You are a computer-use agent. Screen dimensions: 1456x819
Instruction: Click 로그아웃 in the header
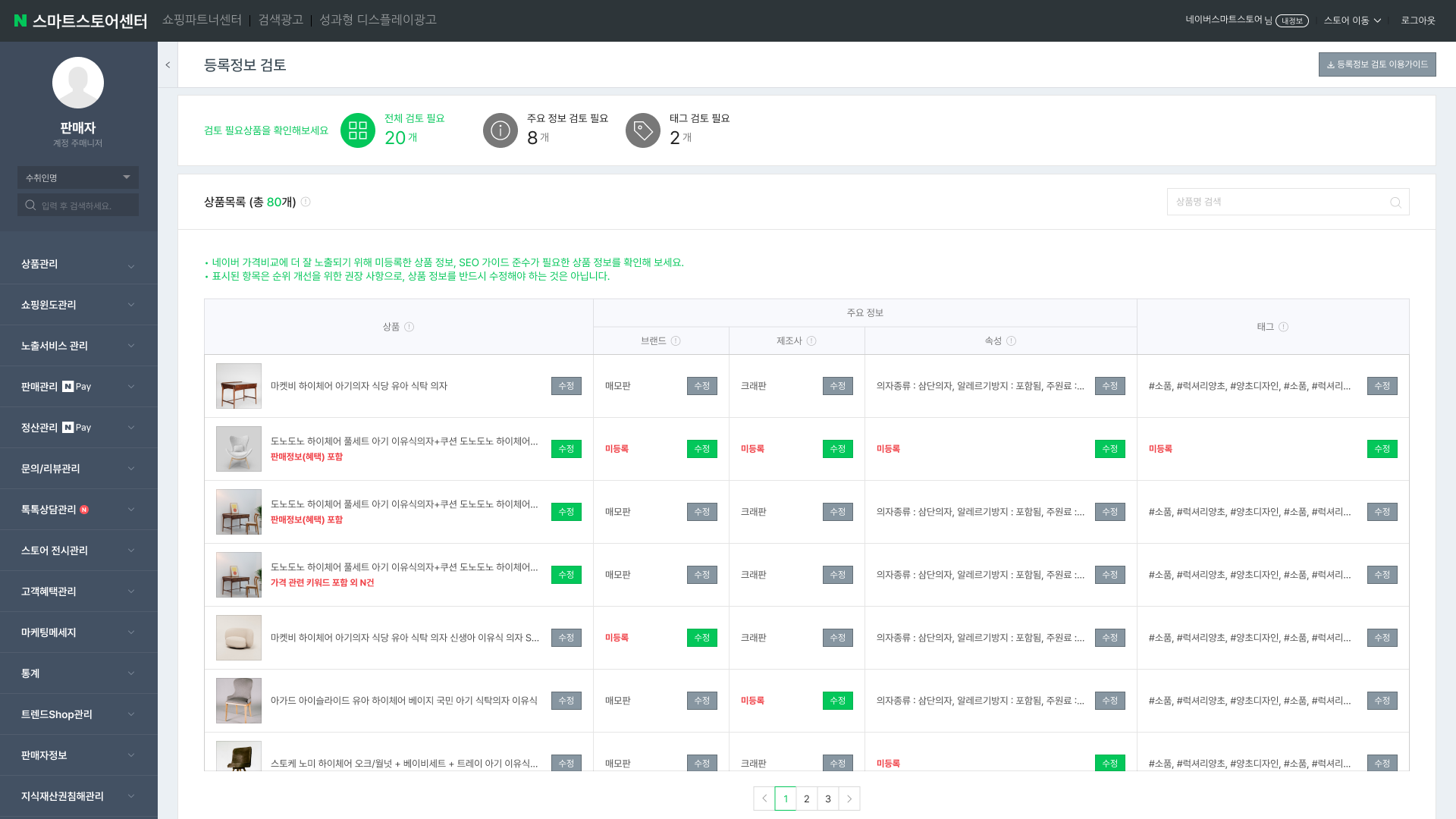tap(1418, 20)
